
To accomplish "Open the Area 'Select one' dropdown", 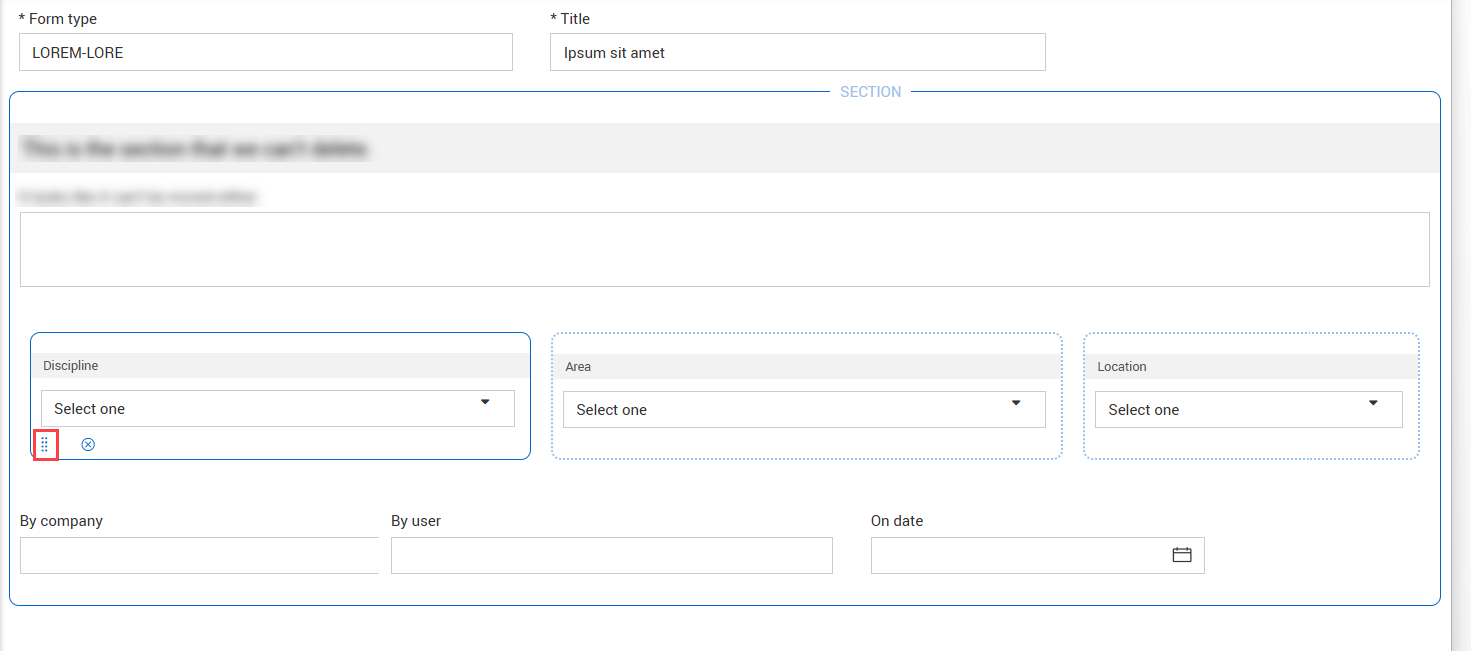I will click(803, 409).
